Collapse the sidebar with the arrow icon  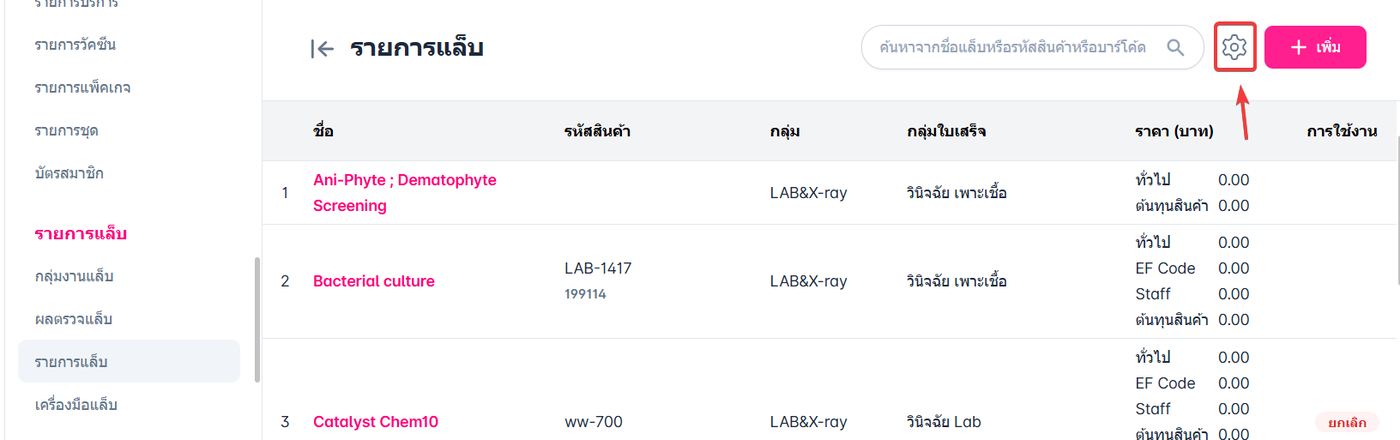(x=321, y=48)
